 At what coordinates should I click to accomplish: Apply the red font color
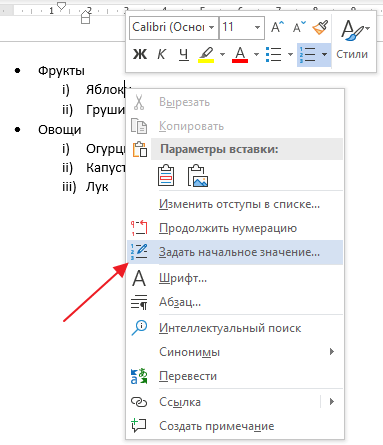click(x=240, y=54)
